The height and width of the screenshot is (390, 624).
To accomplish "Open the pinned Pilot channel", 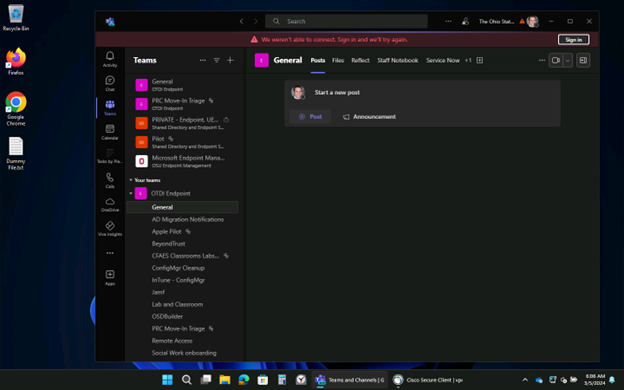I will tap(182, 142).
